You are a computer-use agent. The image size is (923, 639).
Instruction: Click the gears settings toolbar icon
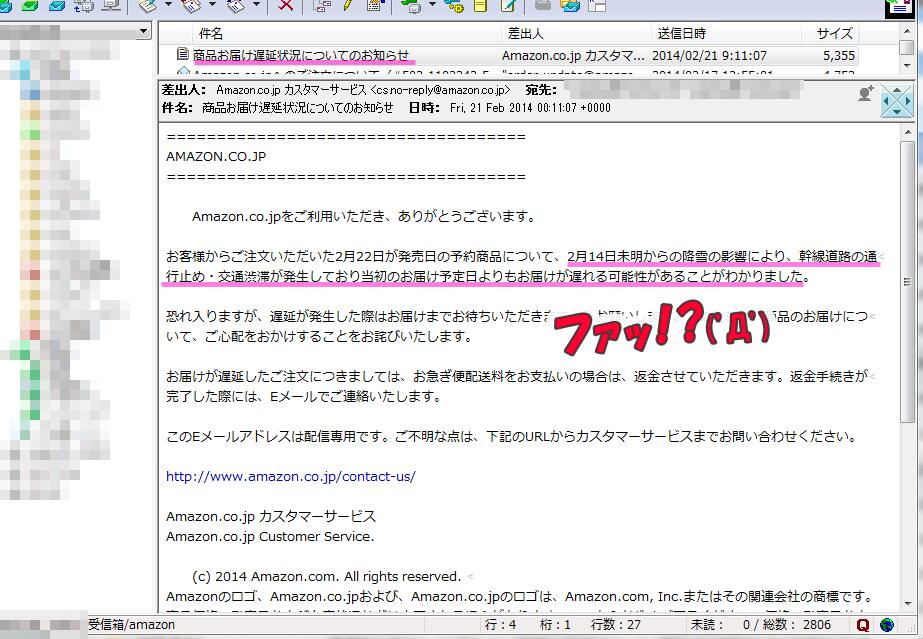point(454,5)
